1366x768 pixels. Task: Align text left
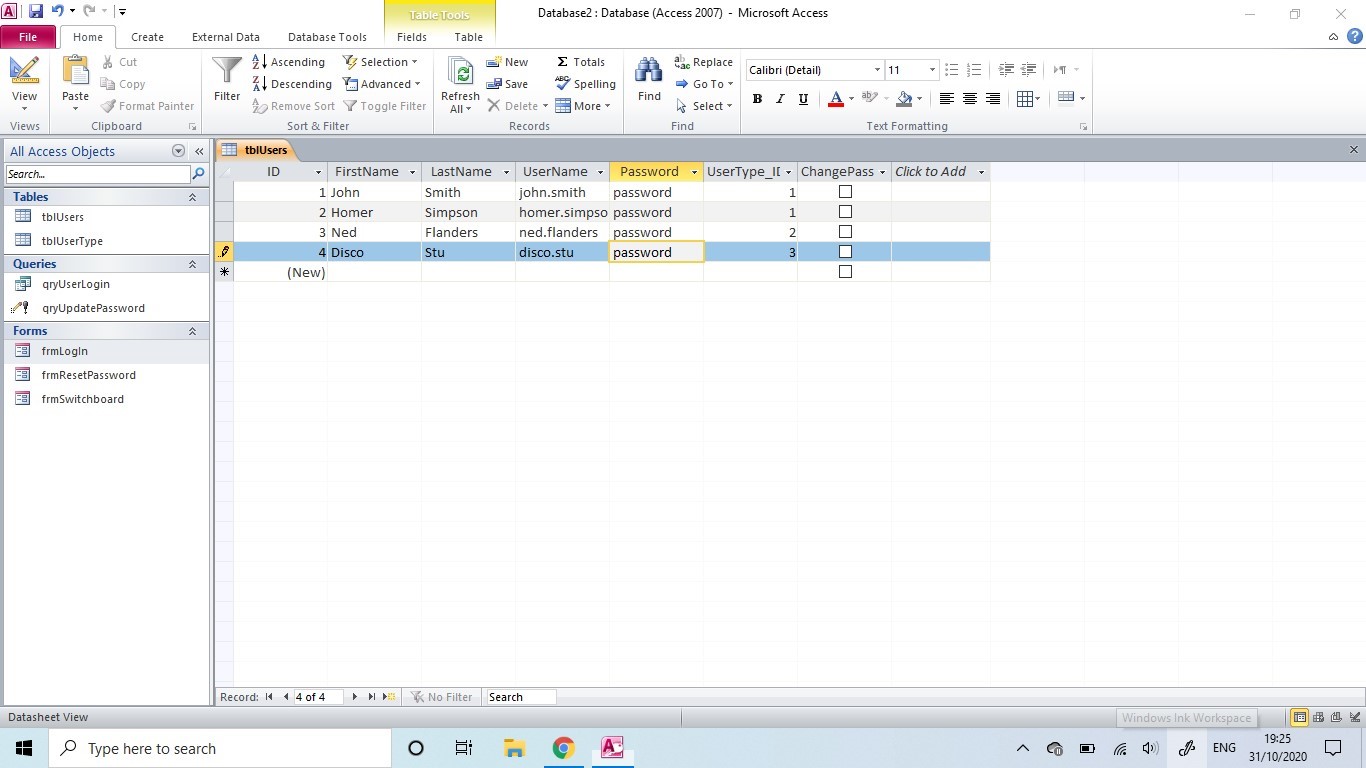(946, 98)
